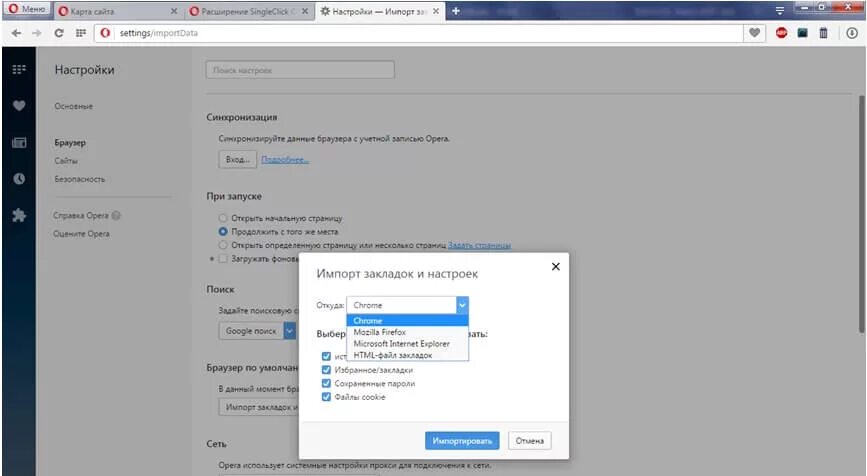Close the import dialog with X
867x476 pixels.
click(x=556, y=266)
